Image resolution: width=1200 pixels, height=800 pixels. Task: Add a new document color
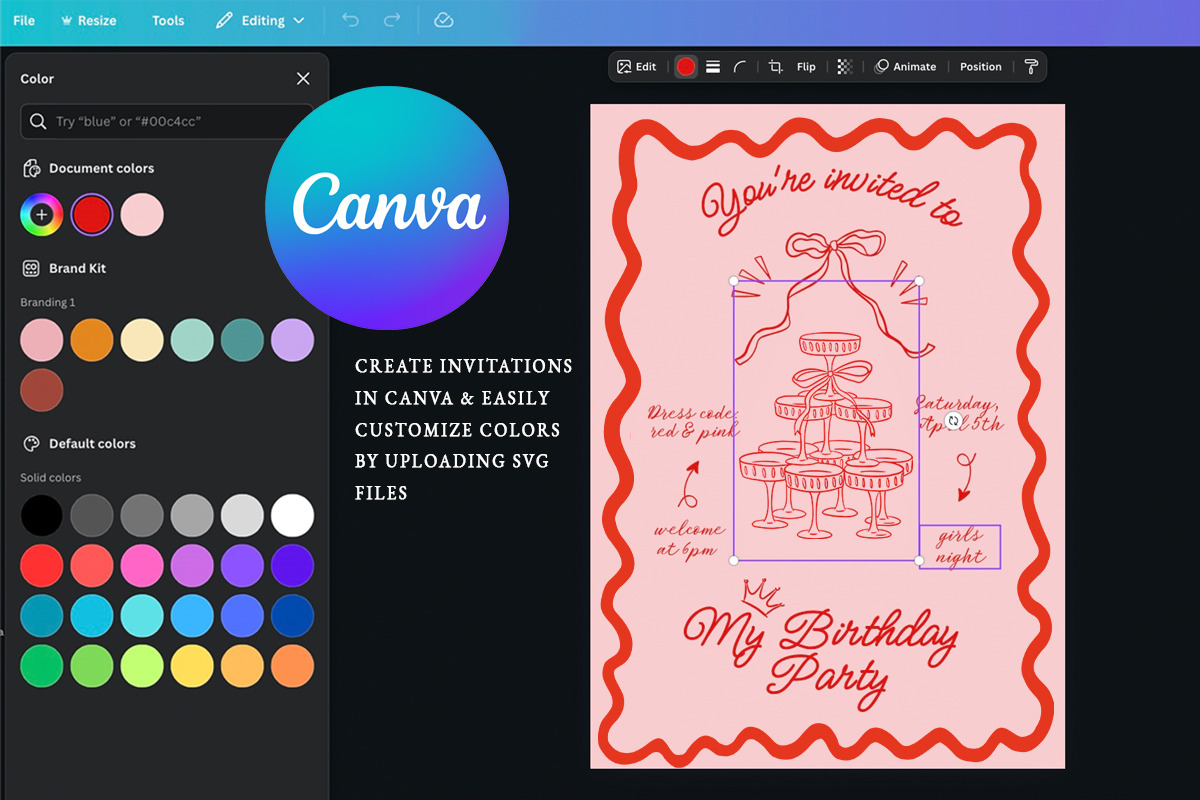(x=41, y=215)
